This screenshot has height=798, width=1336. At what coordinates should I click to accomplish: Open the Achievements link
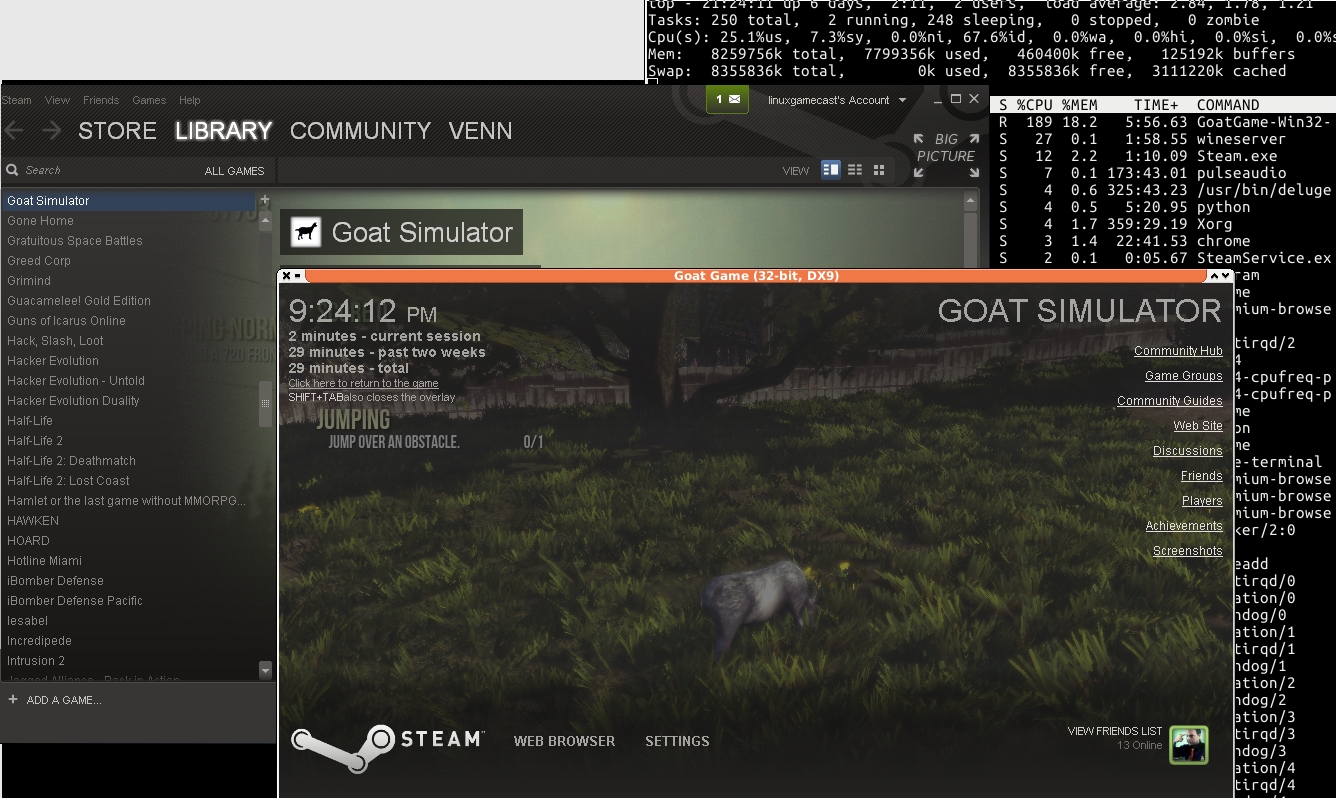click(1184, 526)
